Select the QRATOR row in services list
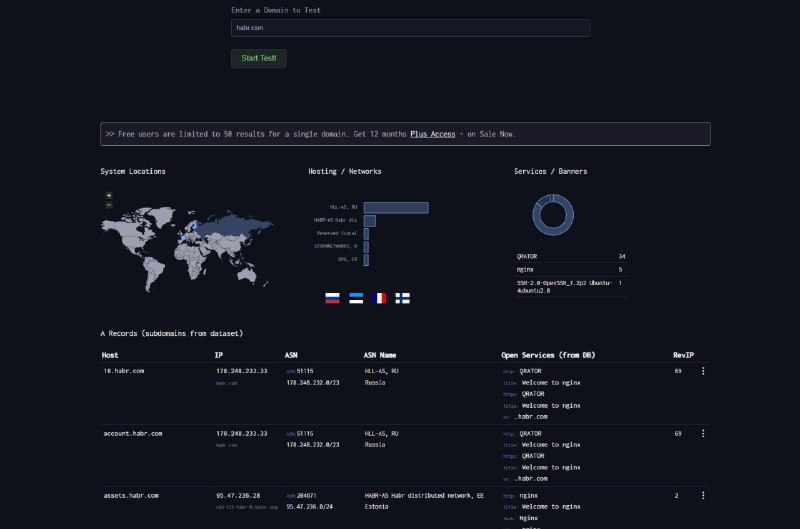The width and height of the screenshot is (800, 529). tap(571, 257)
